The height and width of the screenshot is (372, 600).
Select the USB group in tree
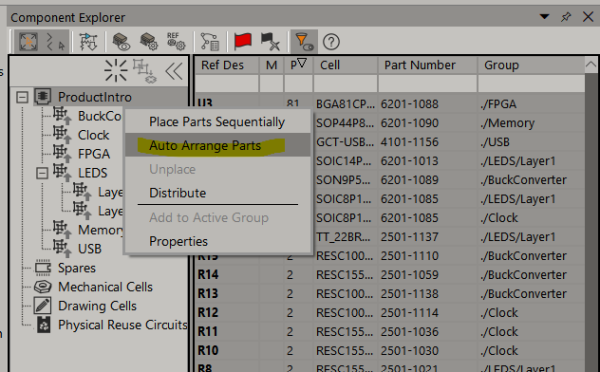pyautogui.click(x=90, y=249)
